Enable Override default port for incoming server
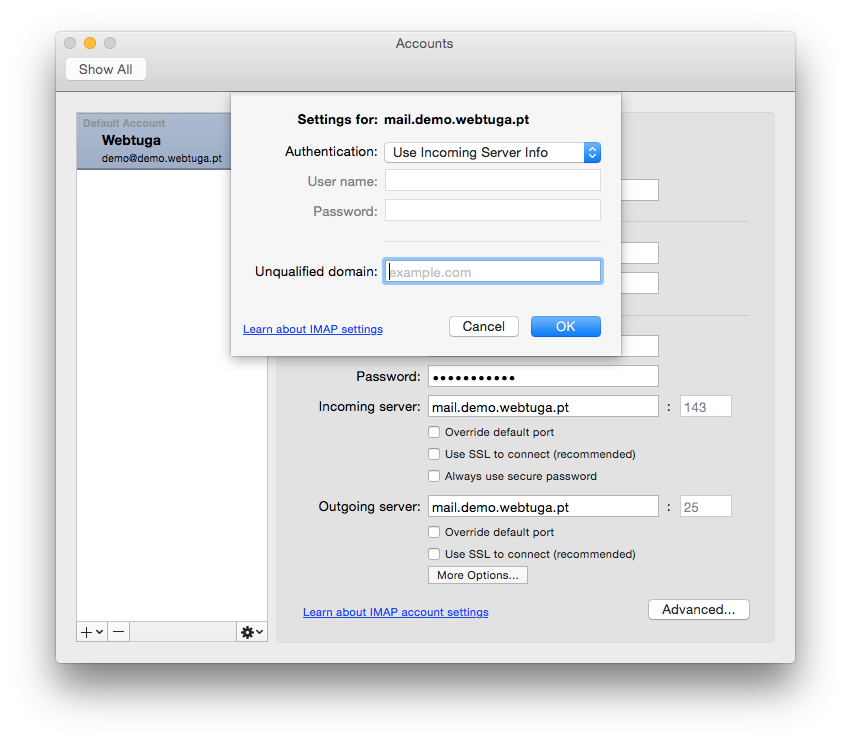Screen dimensions: 851x743 coord(434,431)
